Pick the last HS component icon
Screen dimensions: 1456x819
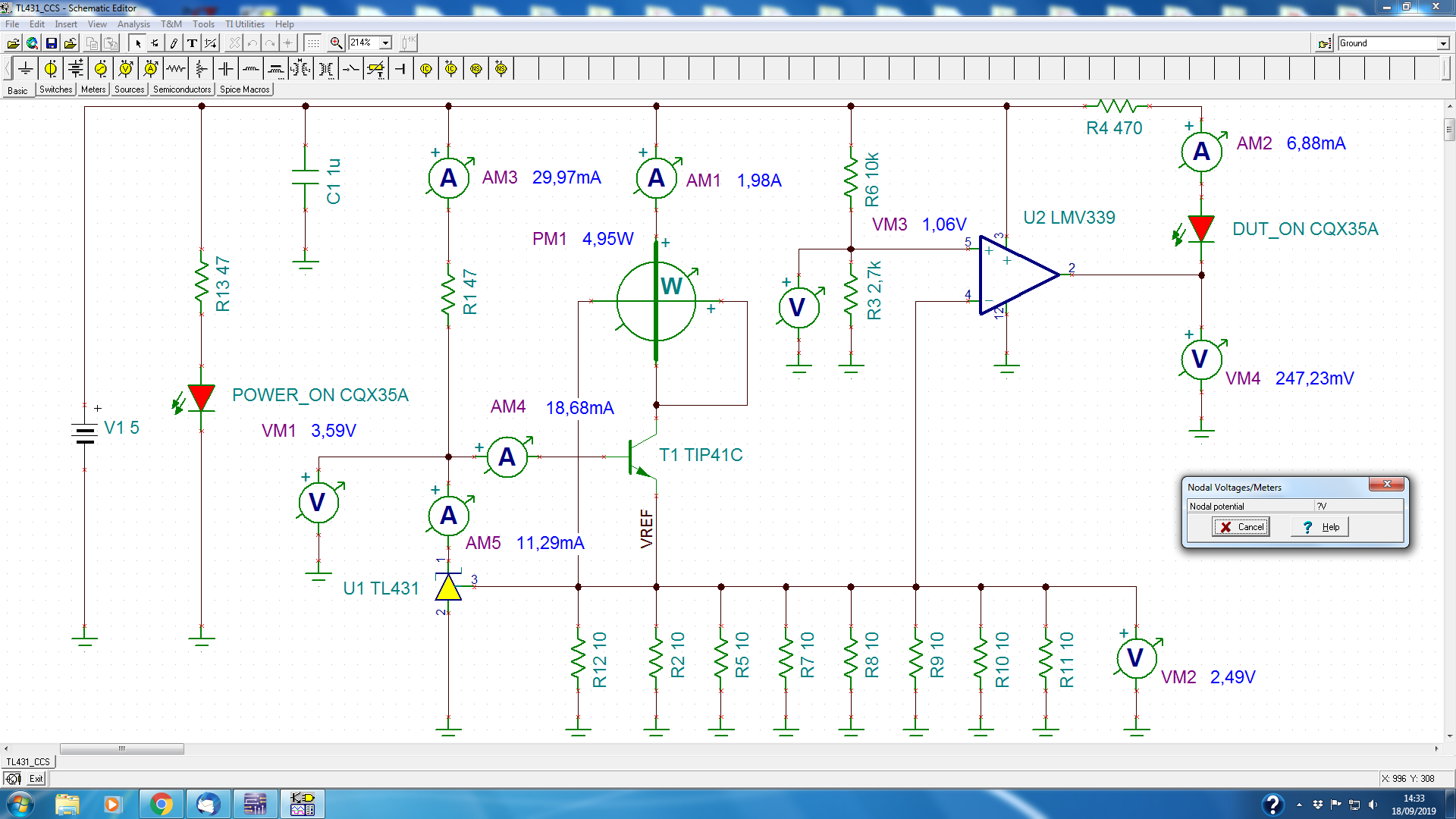click(x=501, y=69)
